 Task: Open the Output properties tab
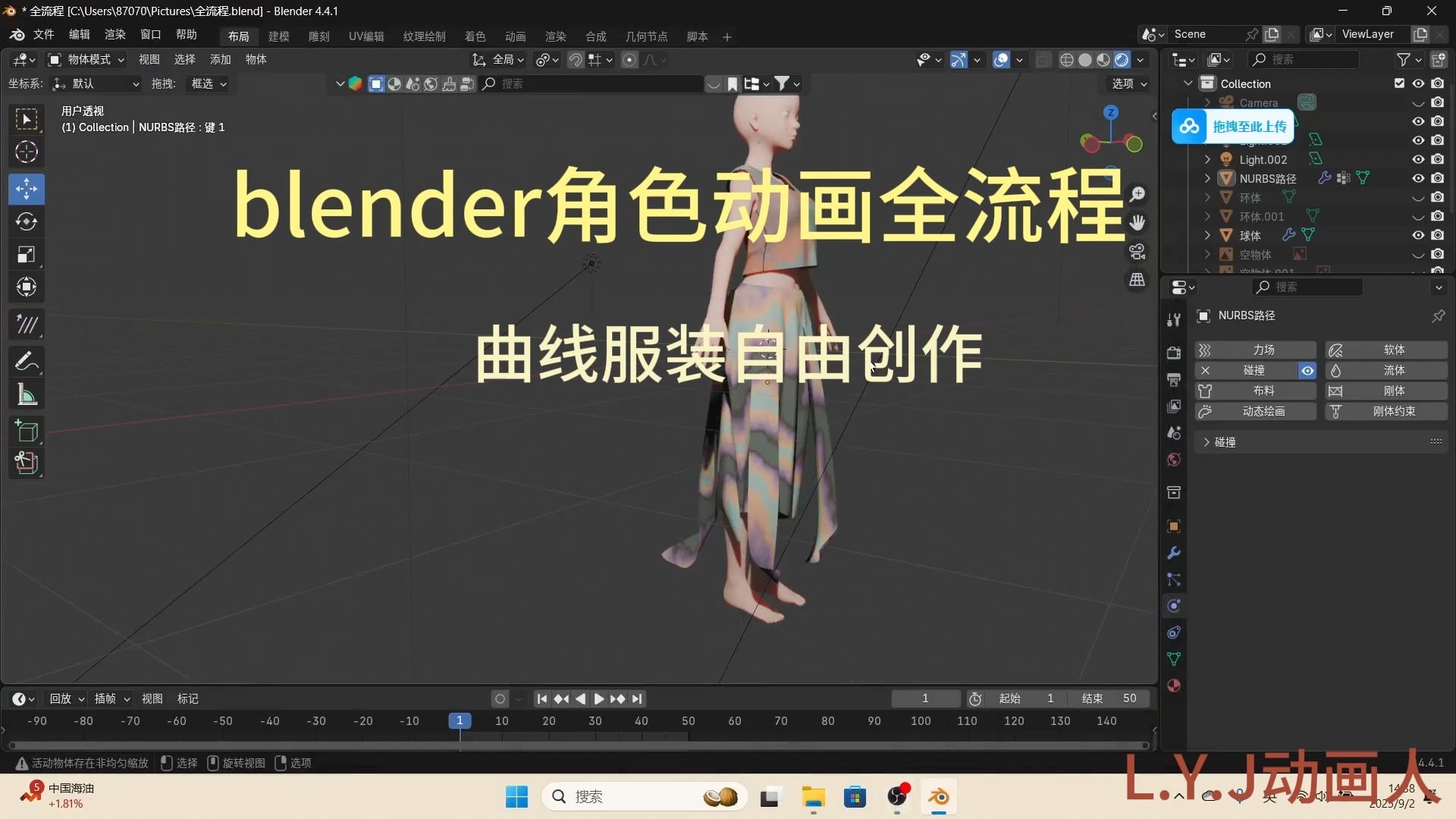click(1174, 379)
